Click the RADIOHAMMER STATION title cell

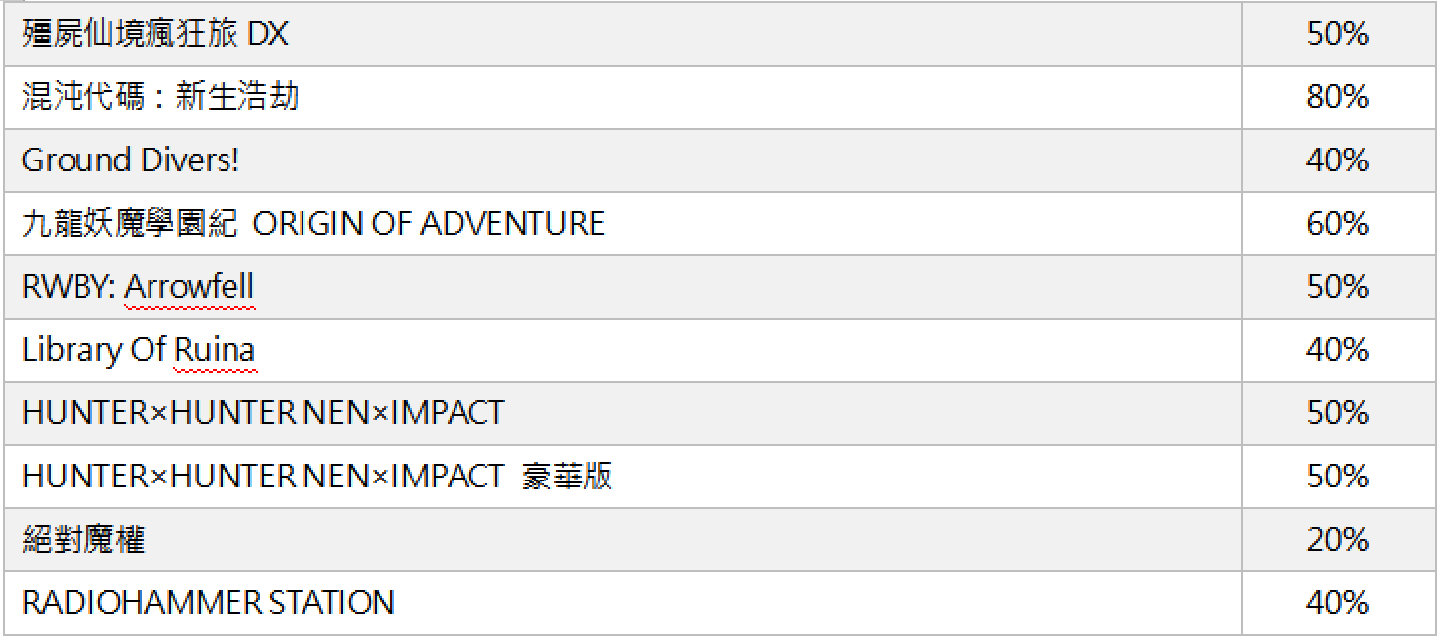point(208,603)
